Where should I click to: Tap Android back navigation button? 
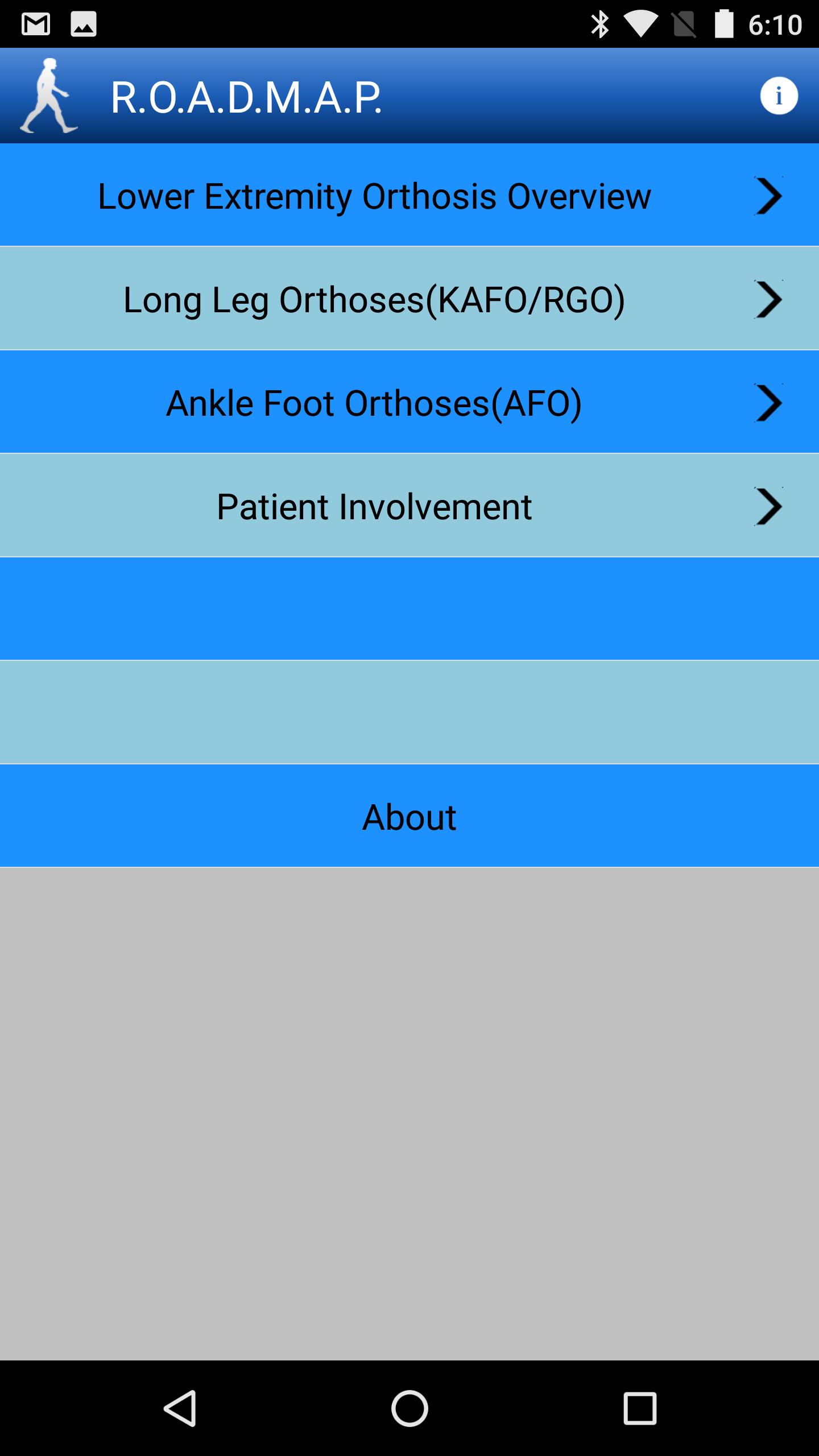click(x=180, y=1408)
